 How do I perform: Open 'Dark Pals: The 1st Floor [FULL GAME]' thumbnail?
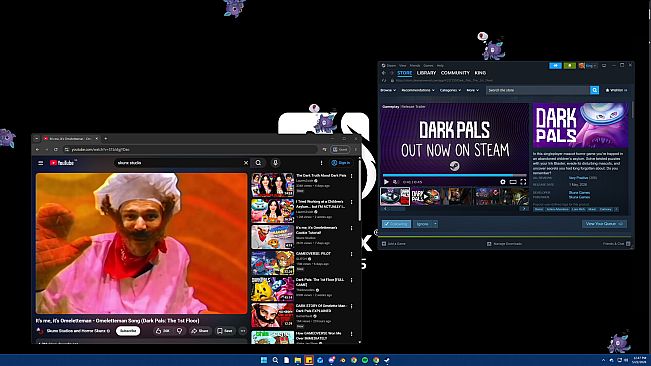[272, 289]
